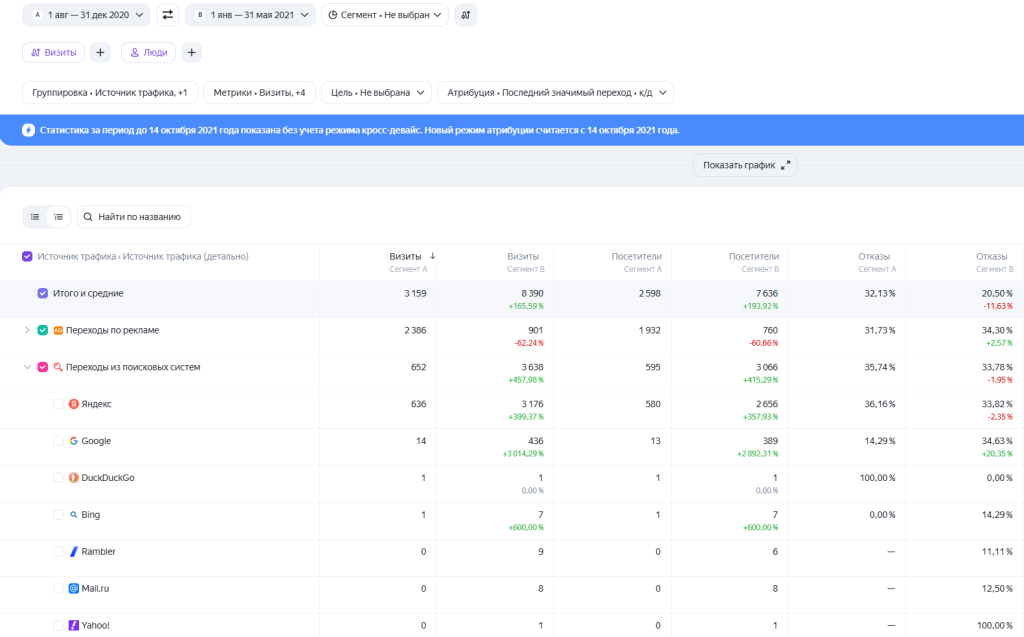Collapse Переходы из поисковых систем row
This screenshot has height=637, width=1024.
[27, 367]
